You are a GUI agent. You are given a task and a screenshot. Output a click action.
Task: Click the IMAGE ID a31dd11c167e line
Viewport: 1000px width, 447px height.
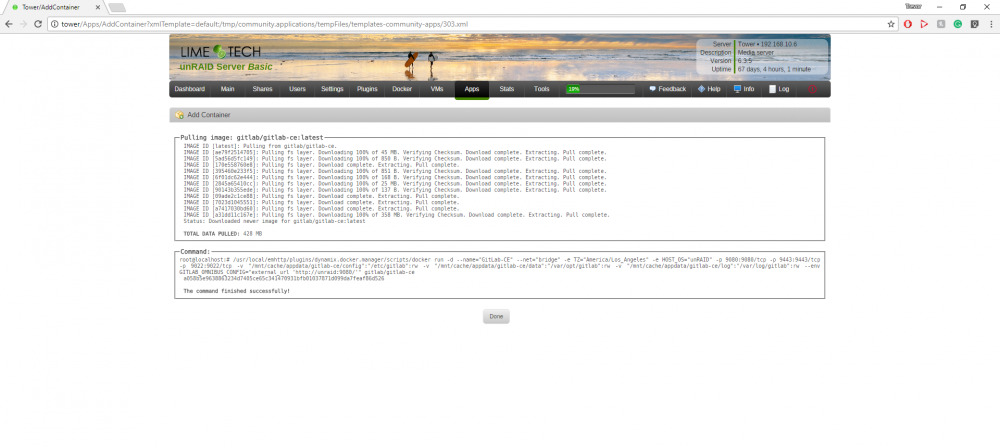click(x=397, y=215)
